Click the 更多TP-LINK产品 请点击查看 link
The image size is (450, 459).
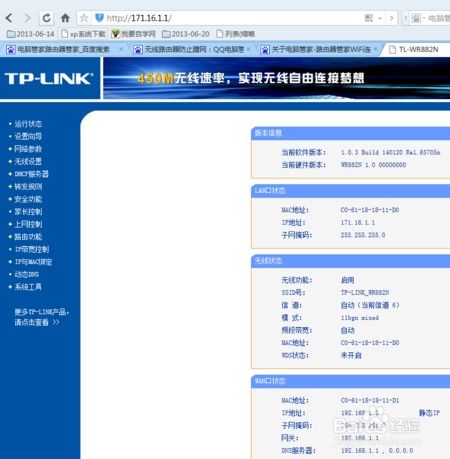41,317
